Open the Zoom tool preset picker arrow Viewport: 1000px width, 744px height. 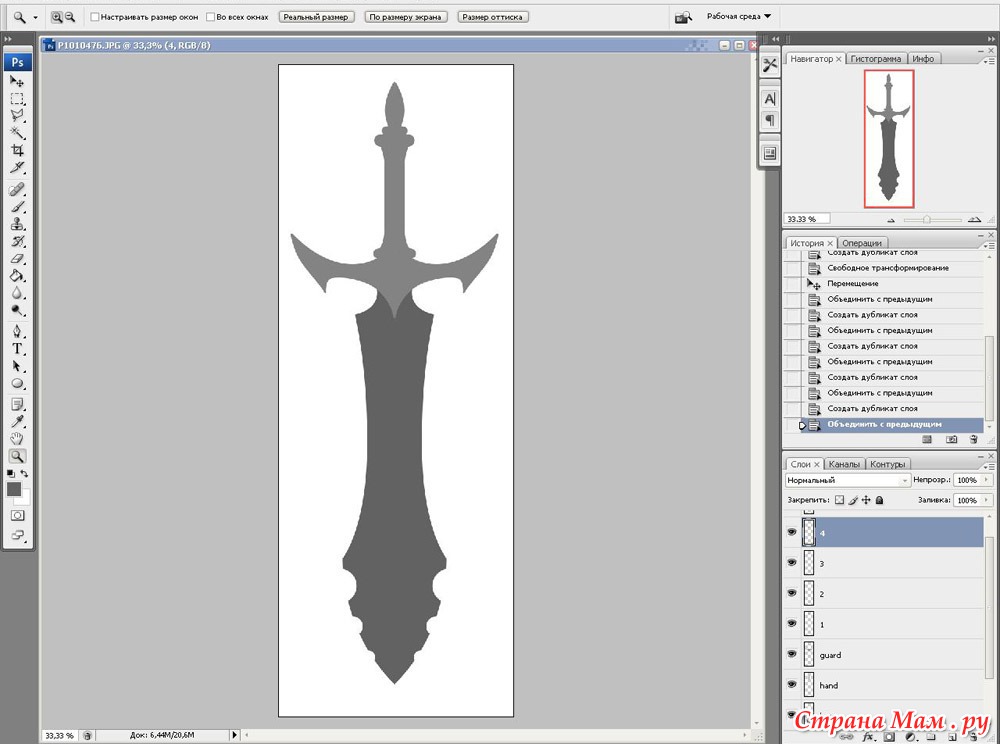tap(35, 18)
